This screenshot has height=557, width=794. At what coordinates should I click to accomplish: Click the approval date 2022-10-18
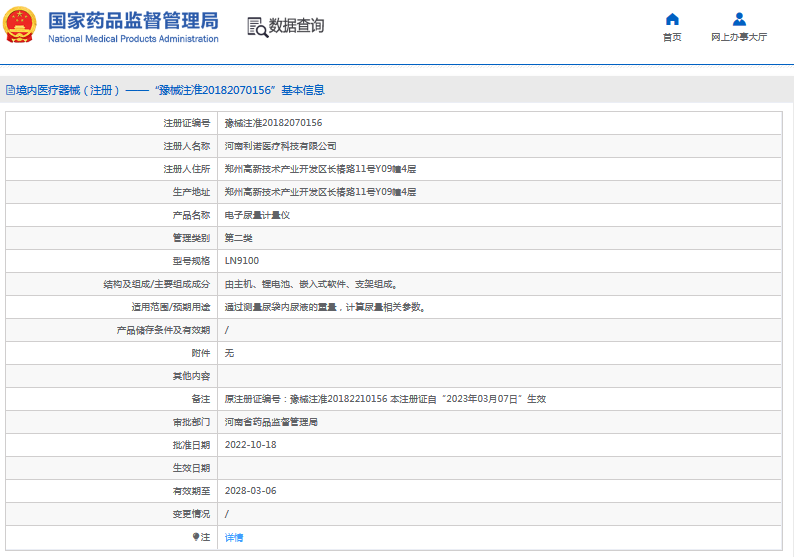(x=250, y=445)
